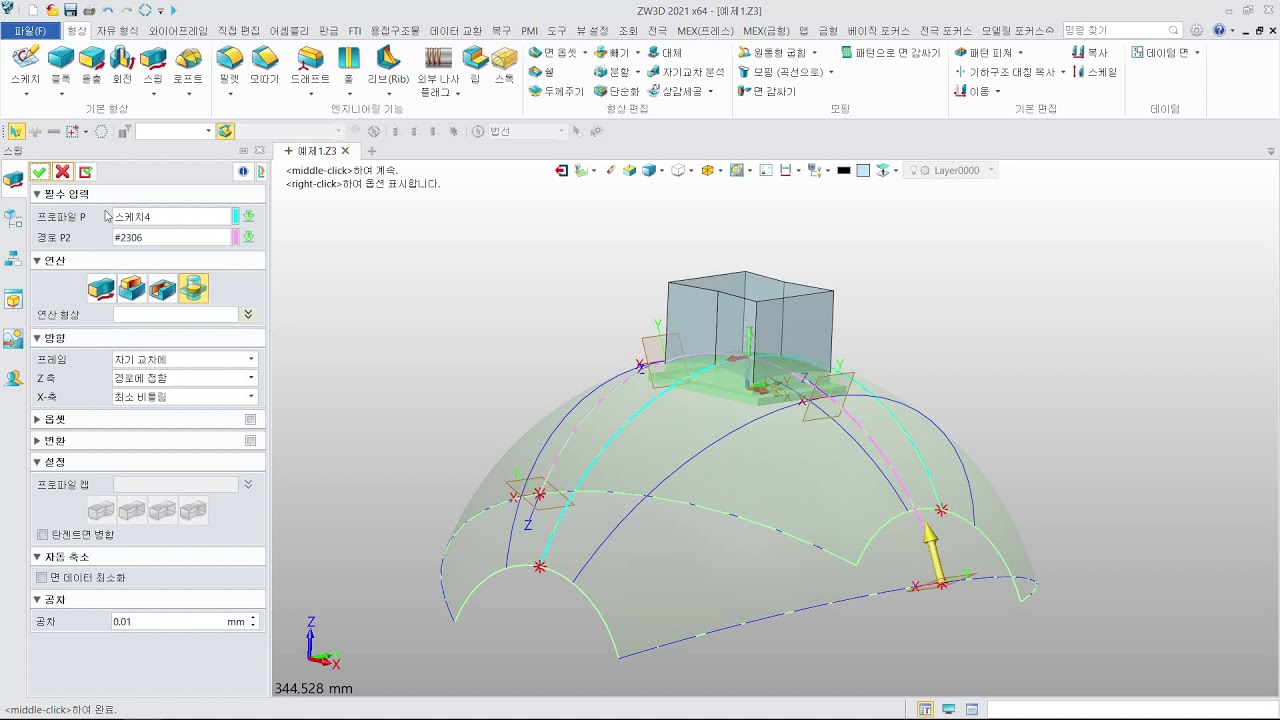Click the 블록 (Block) ribbon icon
Viewport: 1280px width, 720px height.
61,58
